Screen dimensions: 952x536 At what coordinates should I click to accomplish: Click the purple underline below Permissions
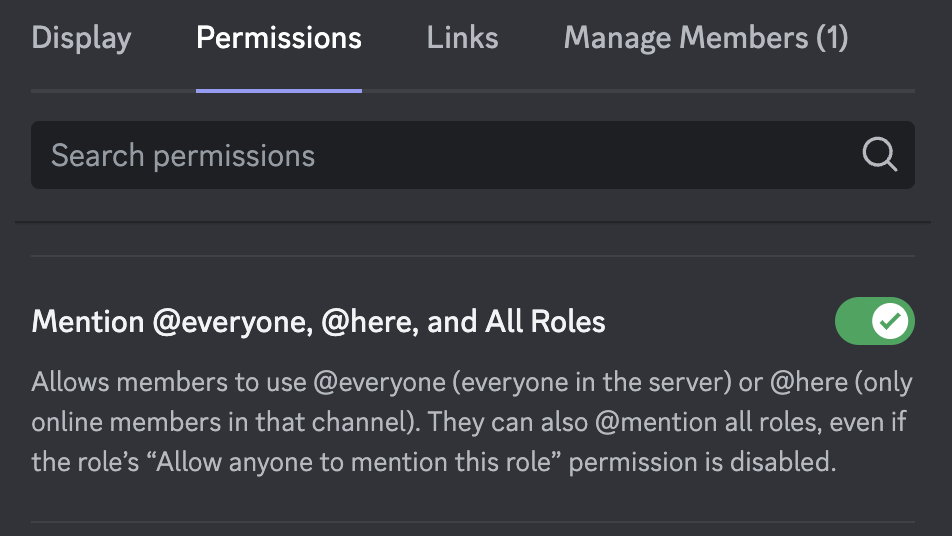279,91
